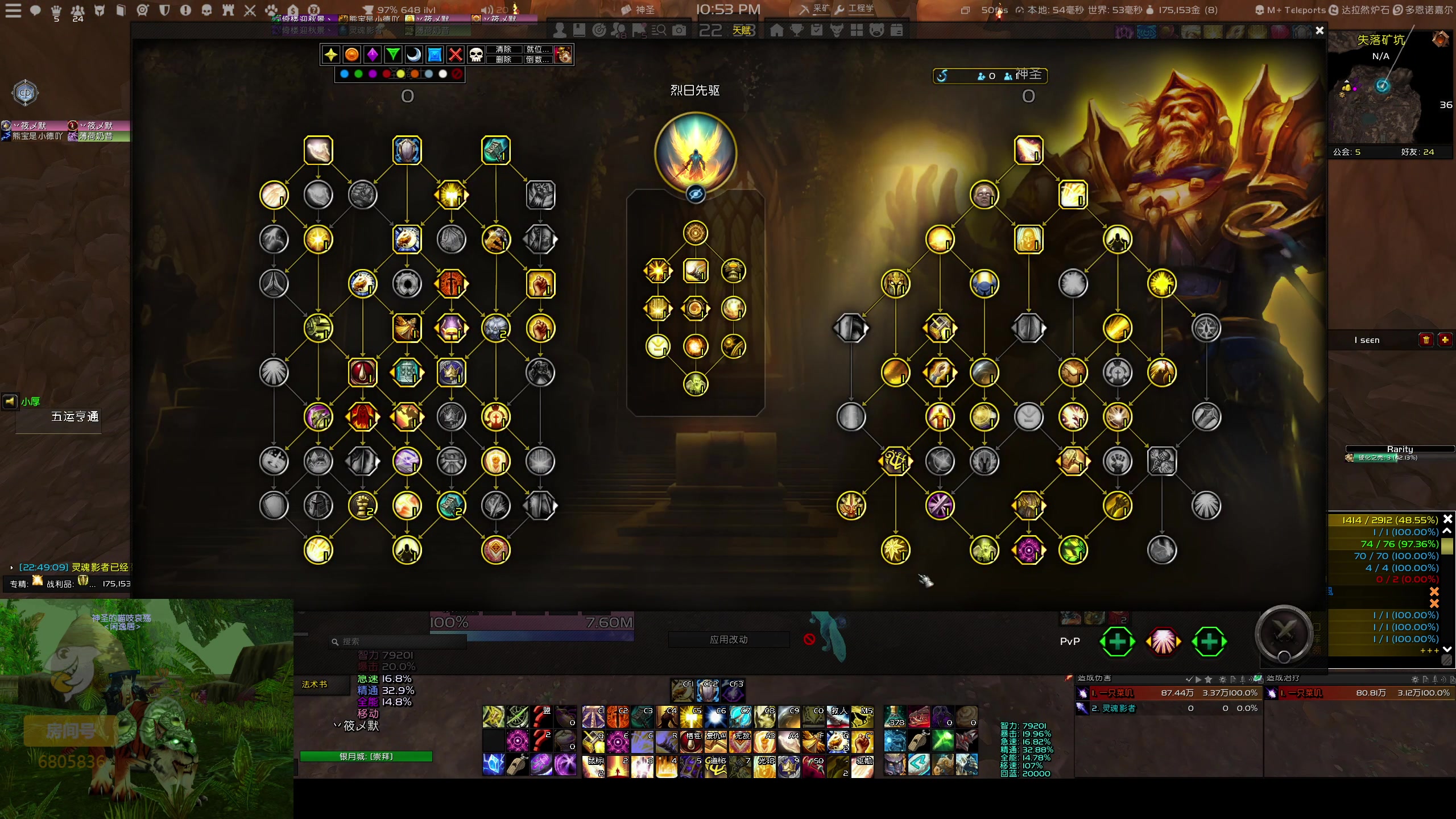
Task: Open the 天赋 talents tab
Action: pos(741,30)
